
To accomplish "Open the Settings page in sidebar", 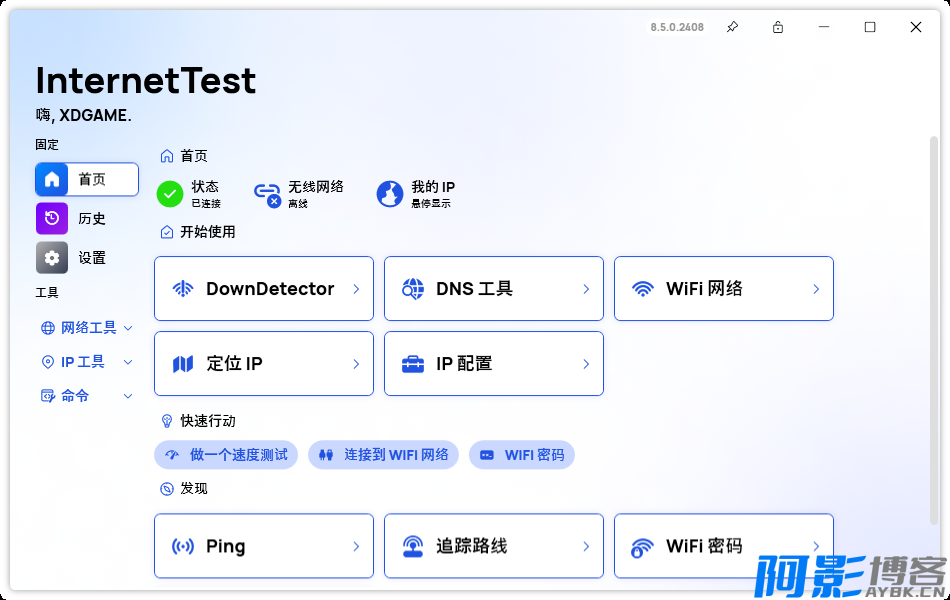I will point(87,257).
